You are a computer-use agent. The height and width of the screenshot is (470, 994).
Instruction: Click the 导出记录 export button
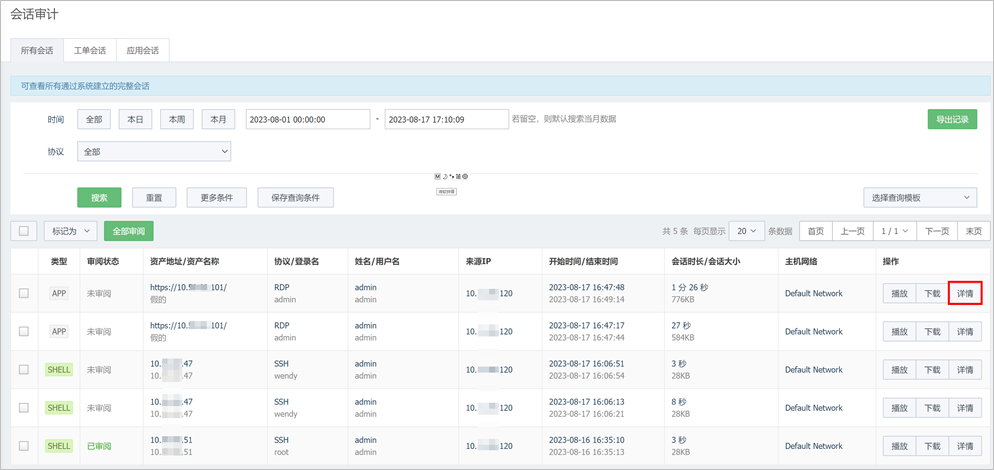[951, 119]
